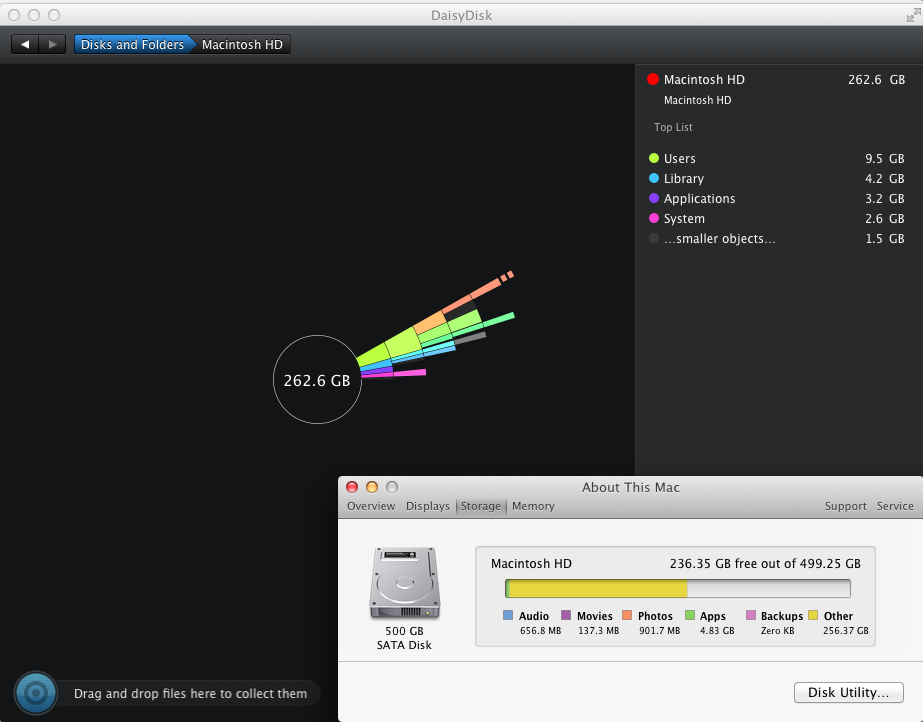
Task: Click the Photos legend swatch
Action: click(x=627, y=615)
